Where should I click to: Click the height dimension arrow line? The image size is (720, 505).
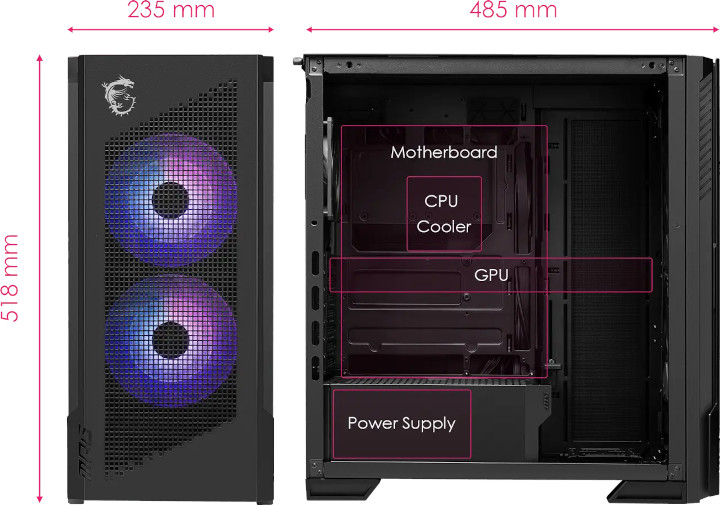coord(39,279)
